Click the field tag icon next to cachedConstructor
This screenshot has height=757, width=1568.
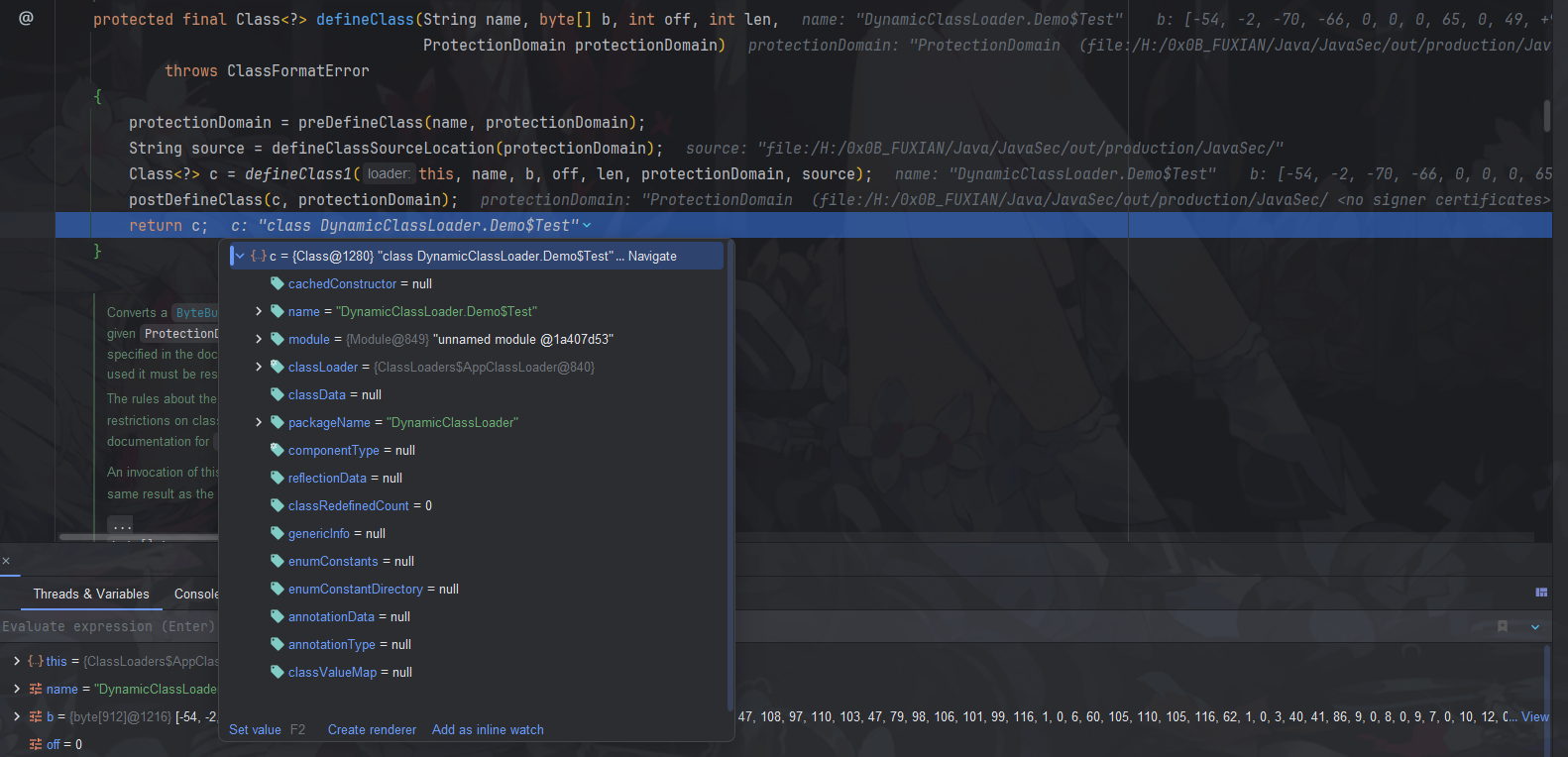(278, 283)
